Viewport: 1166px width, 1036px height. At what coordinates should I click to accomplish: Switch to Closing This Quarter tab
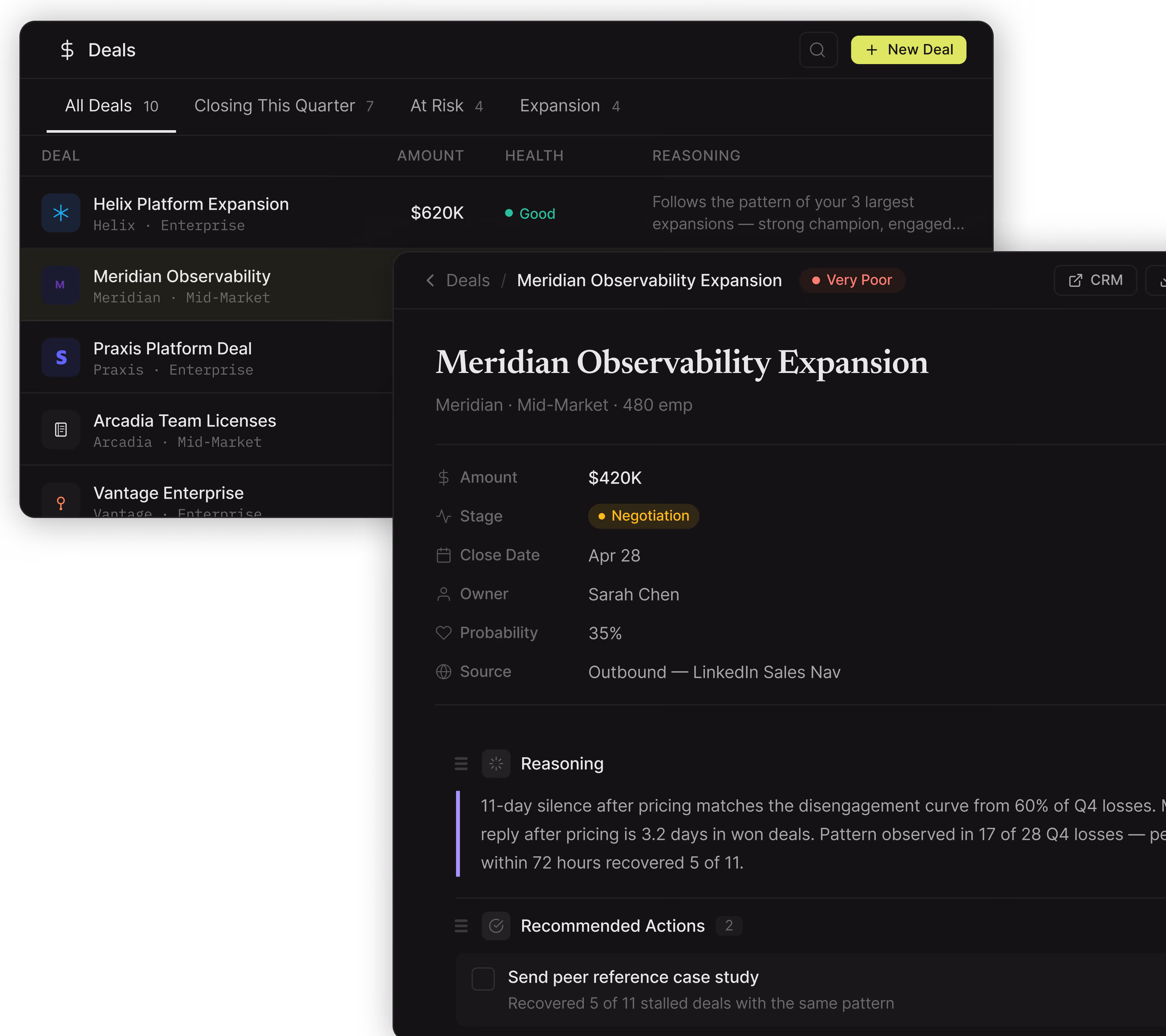point(283,106)
